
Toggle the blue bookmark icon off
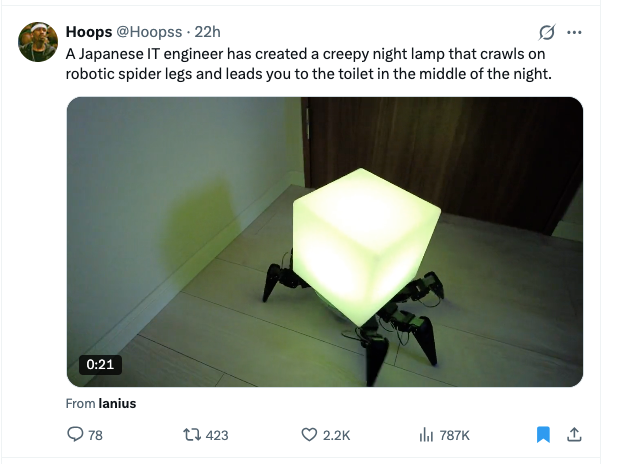pos(543,434)
